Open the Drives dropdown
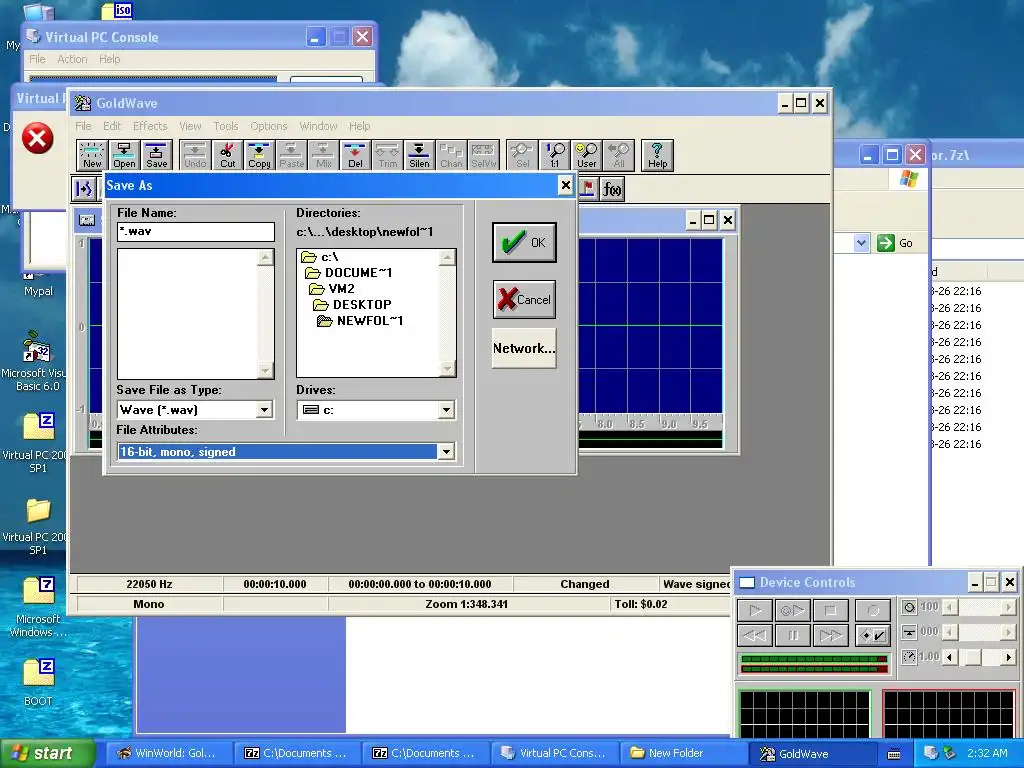Image resolution: width=1024 pixels, height=768 pixels. (x=446, y=410)
